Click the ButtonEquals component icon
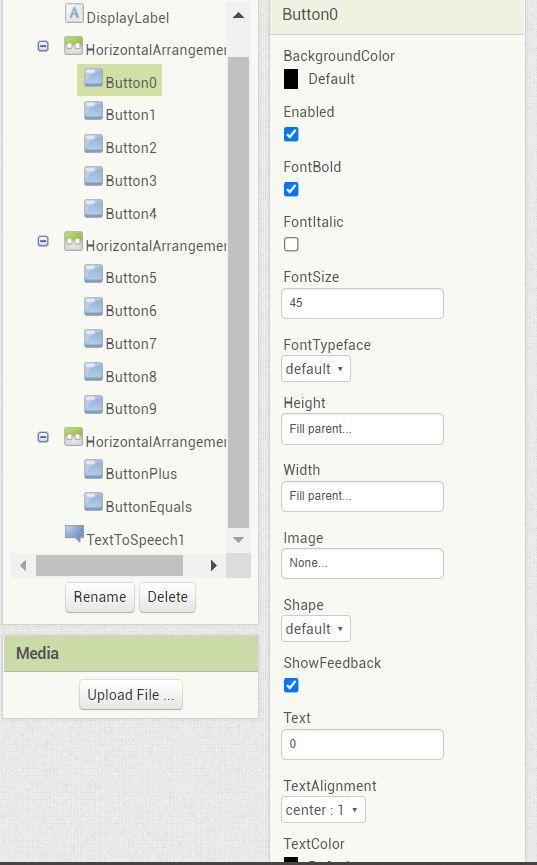Viewport: 537px width, 865px height. [93, 502]
